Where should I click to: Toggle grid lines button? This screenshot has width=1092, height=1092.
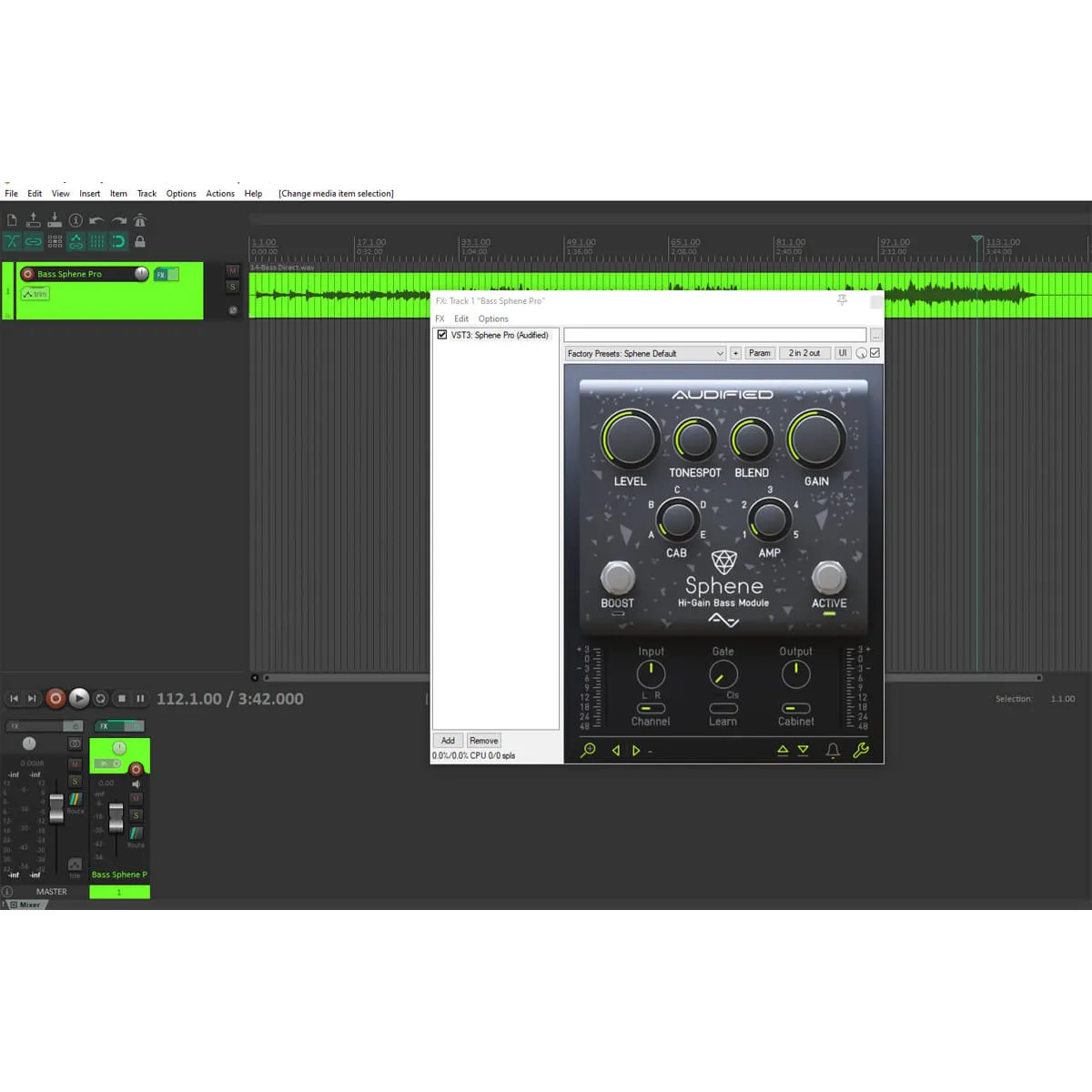96,241
